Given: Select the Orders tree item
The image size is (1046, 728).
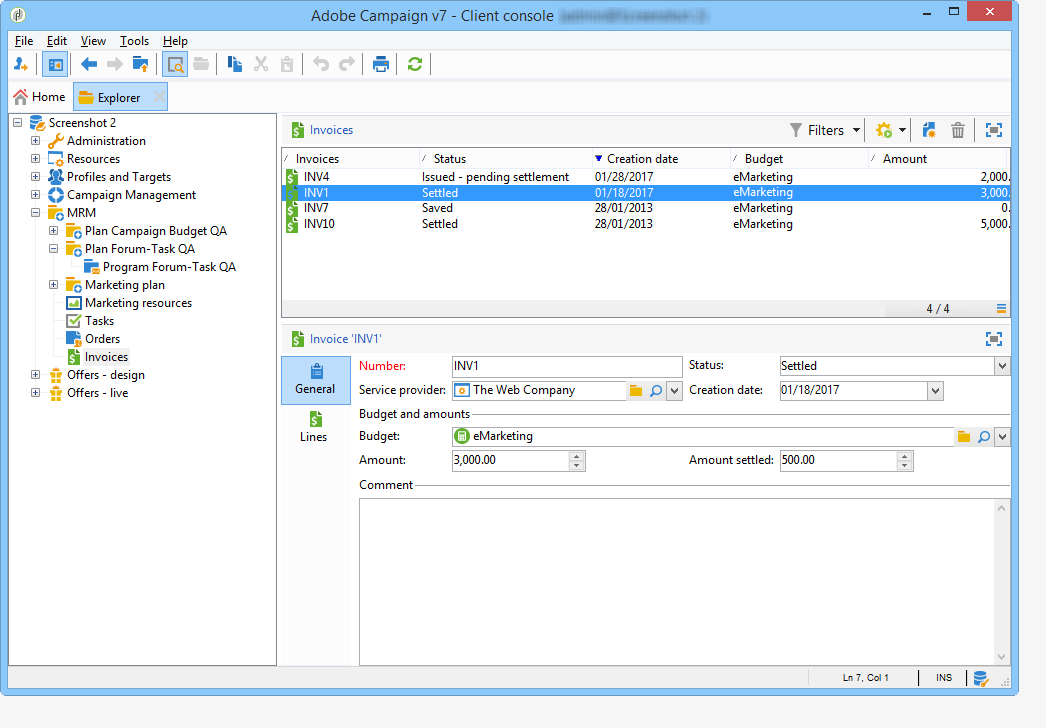Looking at the screenshot, I should pos(102,339).
